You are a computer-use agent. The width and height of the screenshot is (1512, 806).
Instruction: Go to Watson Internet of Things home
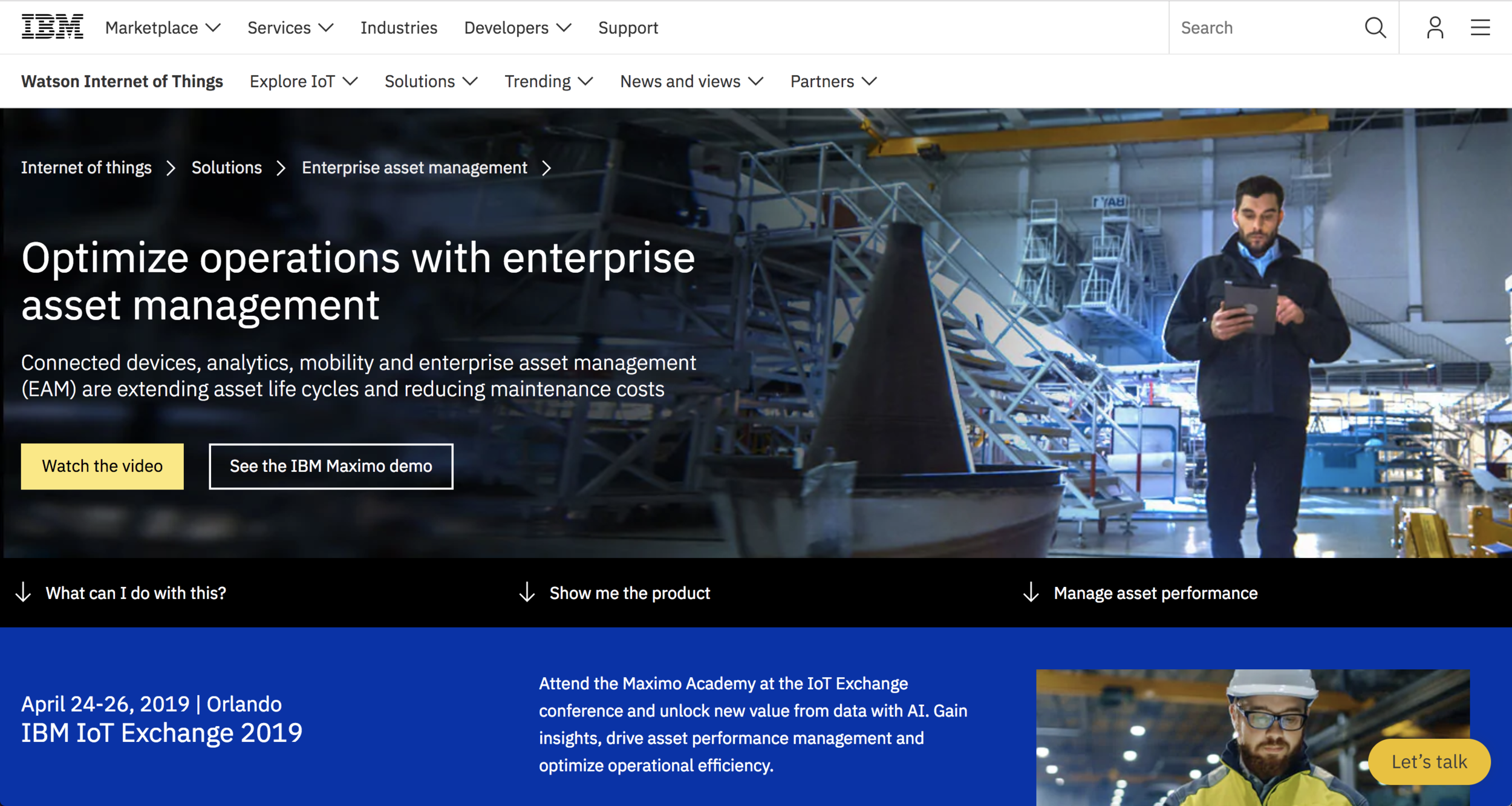(x=122, y=82)
